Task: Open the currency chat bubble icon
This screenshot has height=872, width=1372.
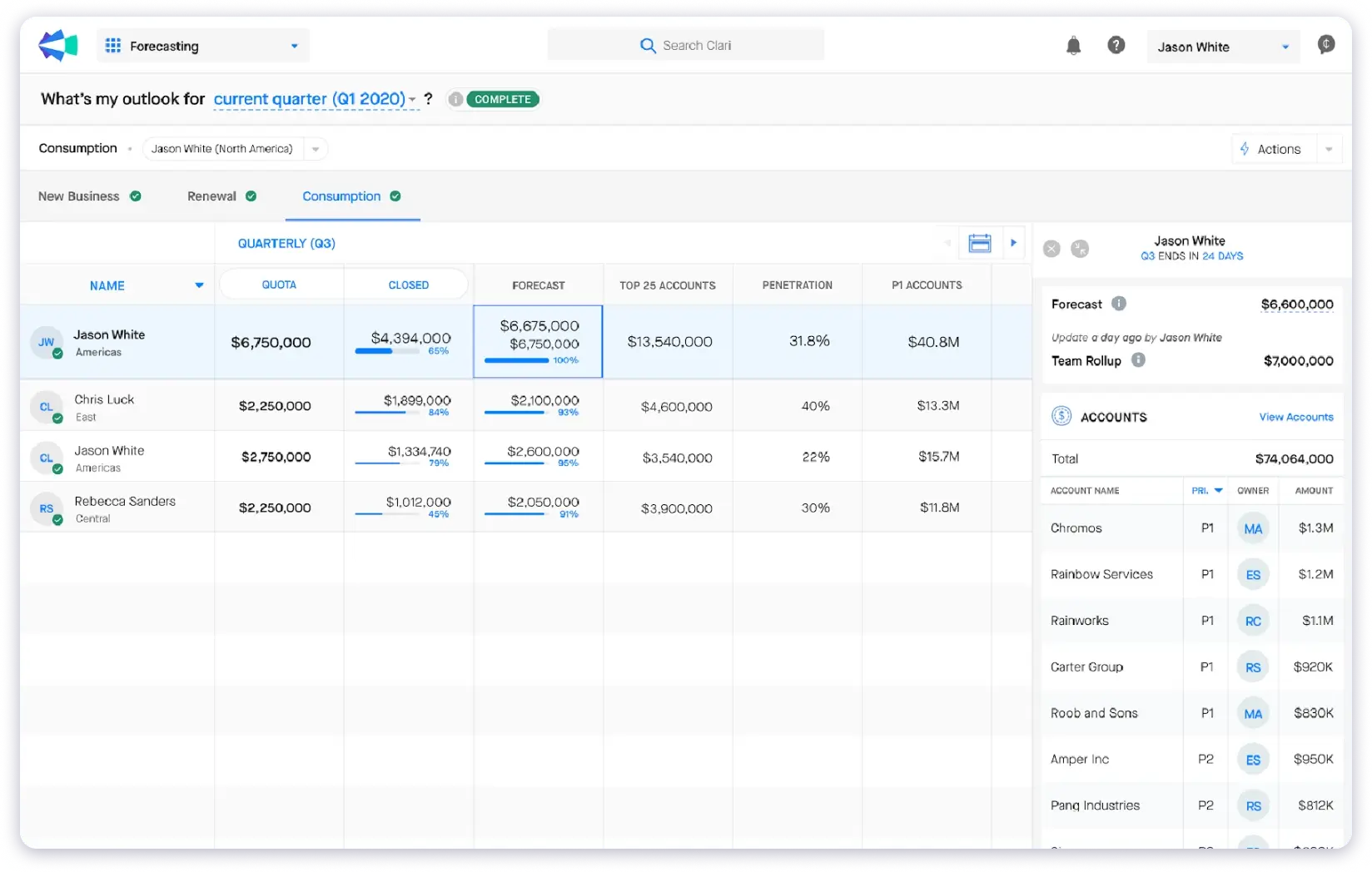Action: point(1326,44)
